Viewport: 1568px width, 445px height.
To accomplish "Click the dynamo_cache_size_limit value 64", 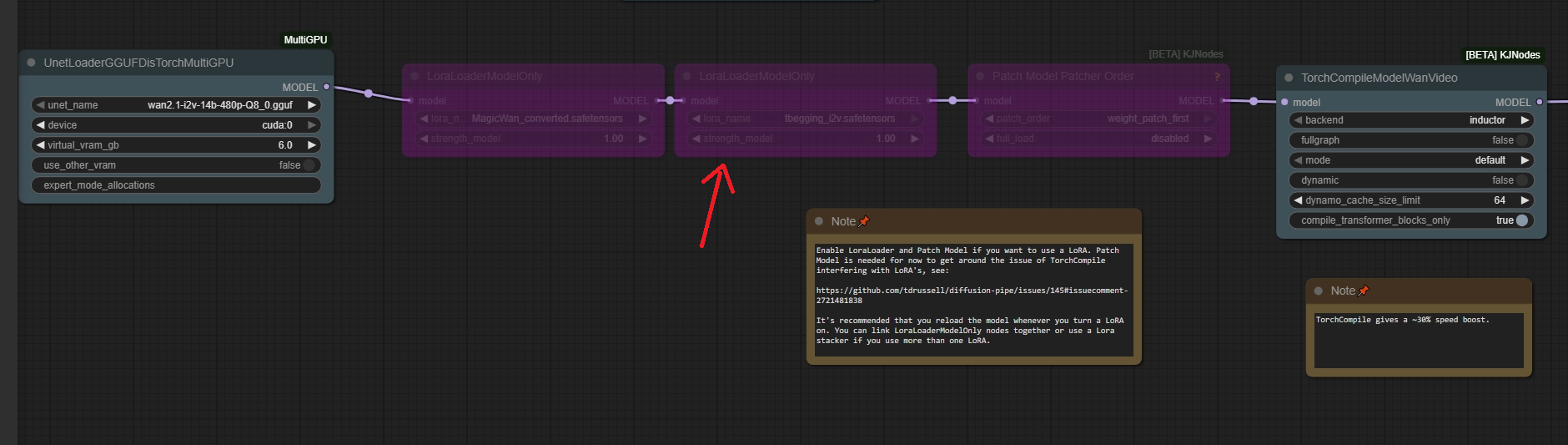I will coord(1500,200).
